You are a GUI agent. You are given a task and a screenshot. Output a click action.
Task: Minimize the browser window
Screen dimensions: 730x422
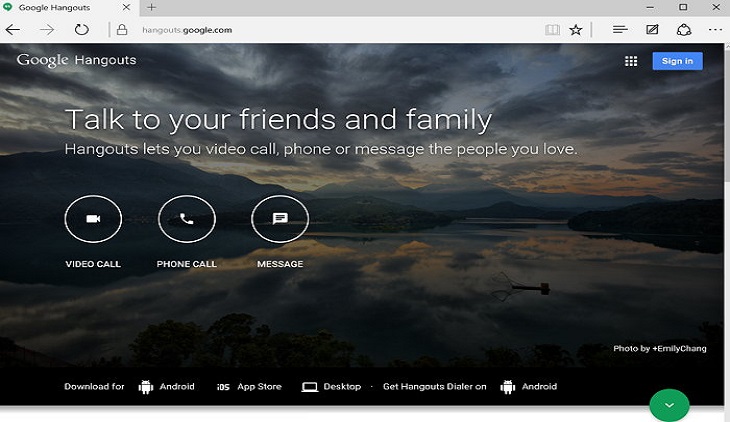(x=650, y=7)
